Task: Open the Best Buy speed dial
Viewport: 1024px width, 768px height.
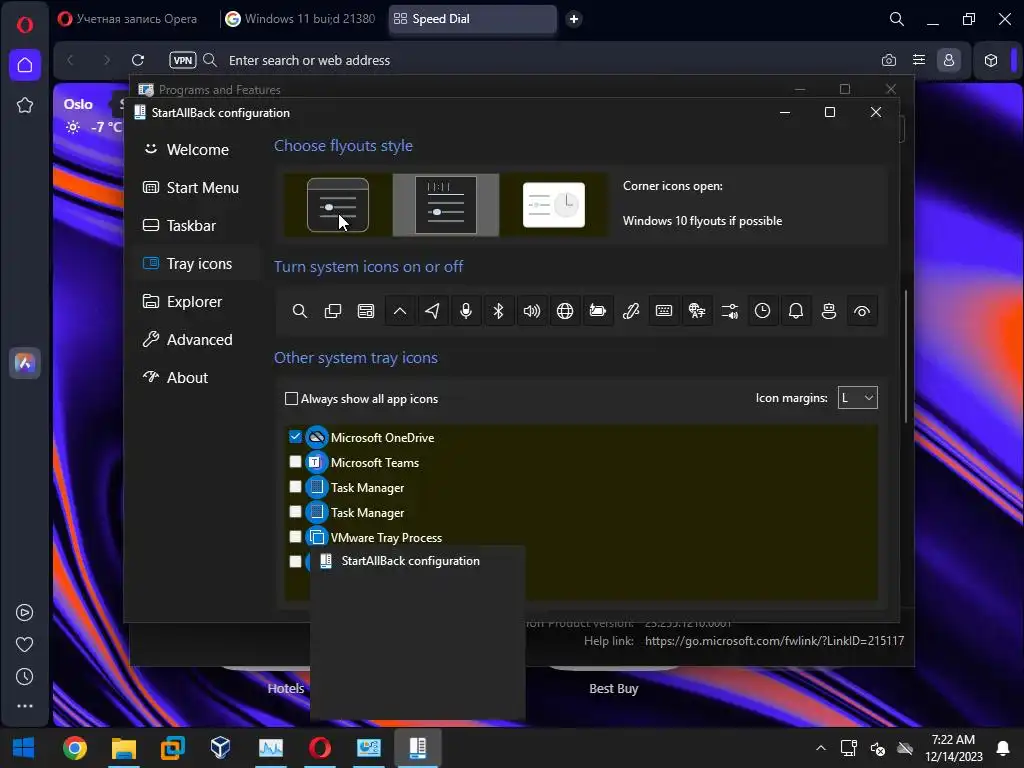Action: pos(613,688)
